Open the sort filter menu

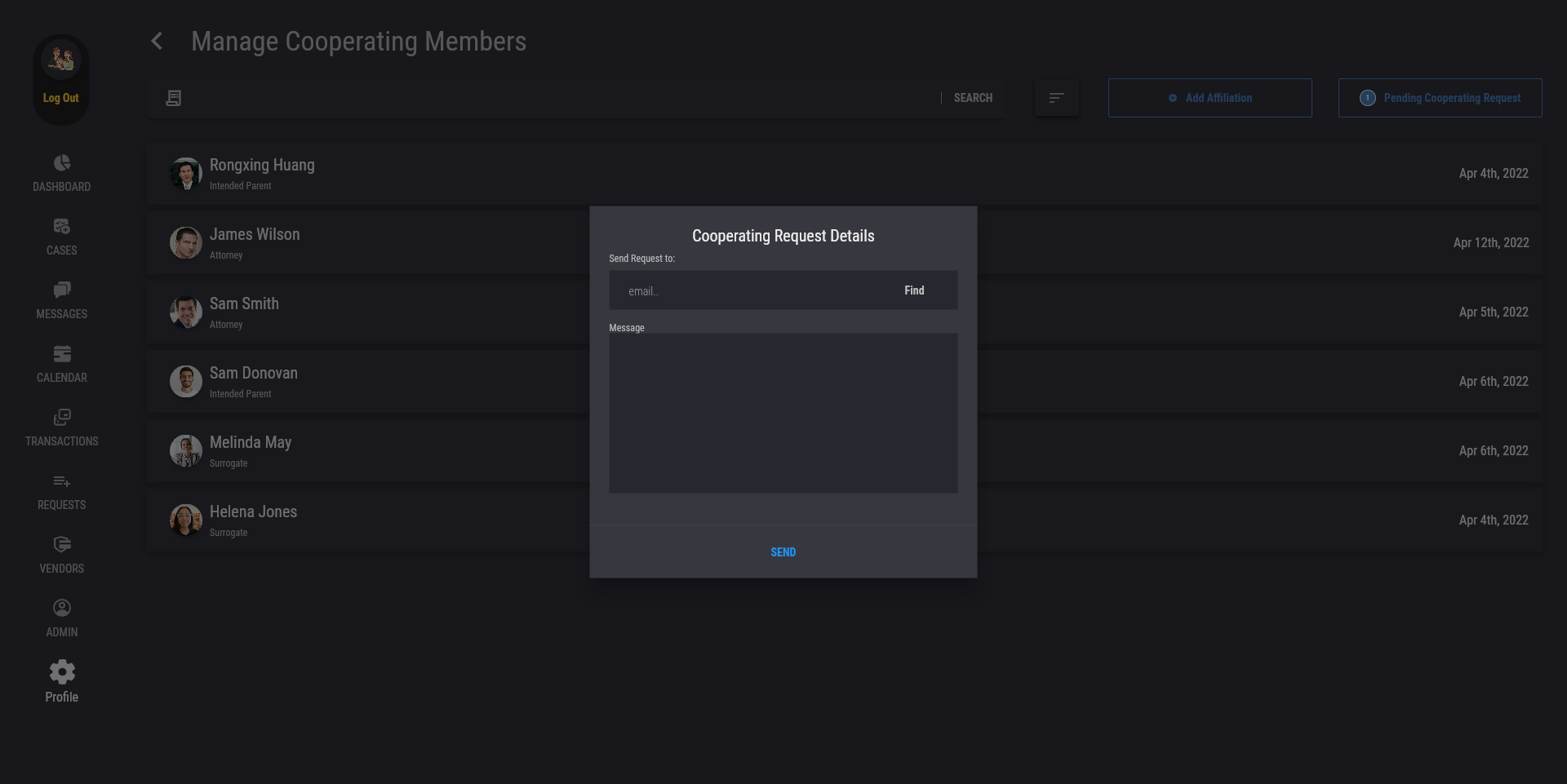(x=1056, y=98)
